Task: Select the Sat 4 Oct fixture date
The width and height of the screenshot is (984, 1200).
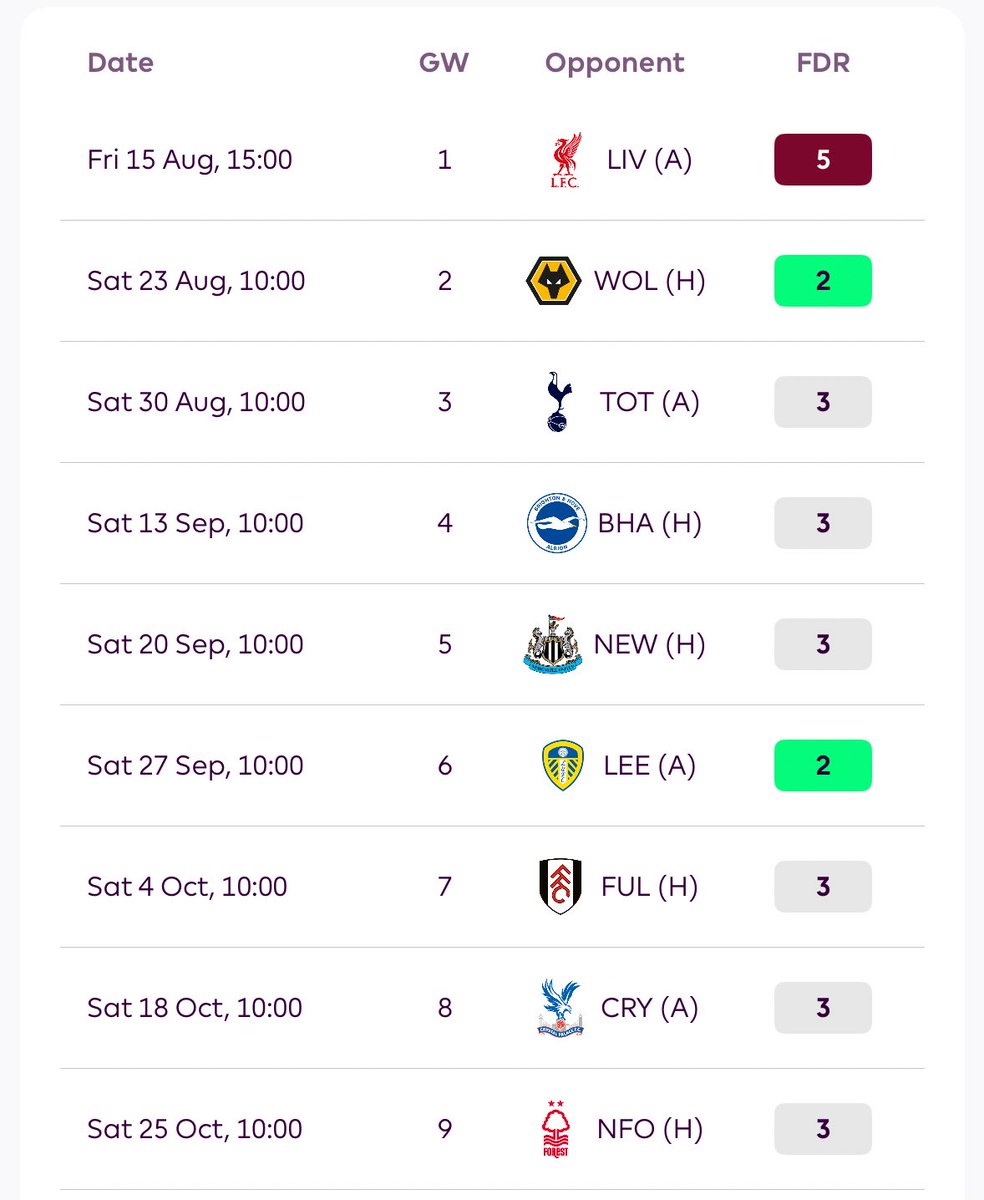Action: click(x=187, y=887)
